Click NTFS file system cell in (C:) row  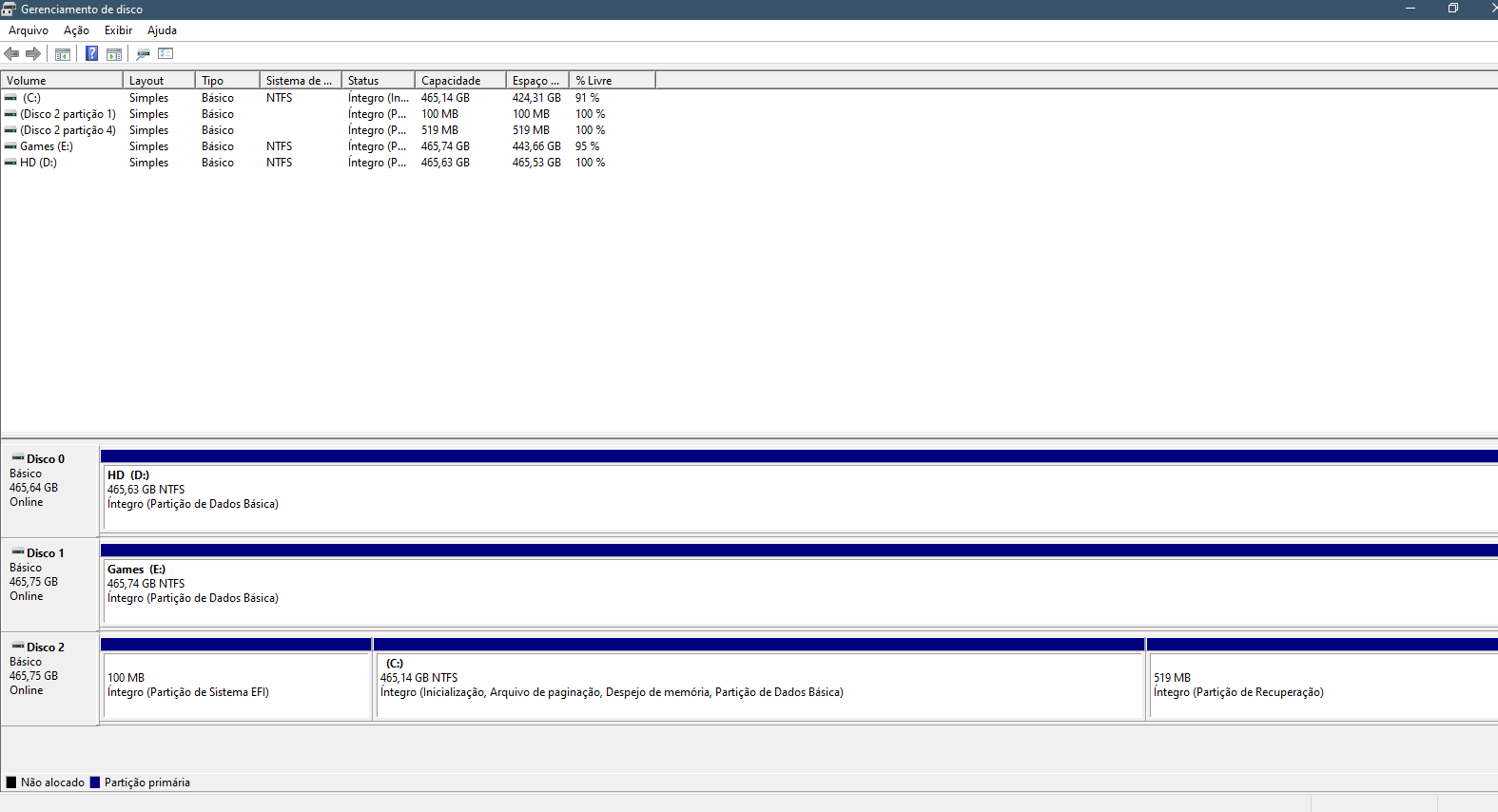[x=279, y=98]
